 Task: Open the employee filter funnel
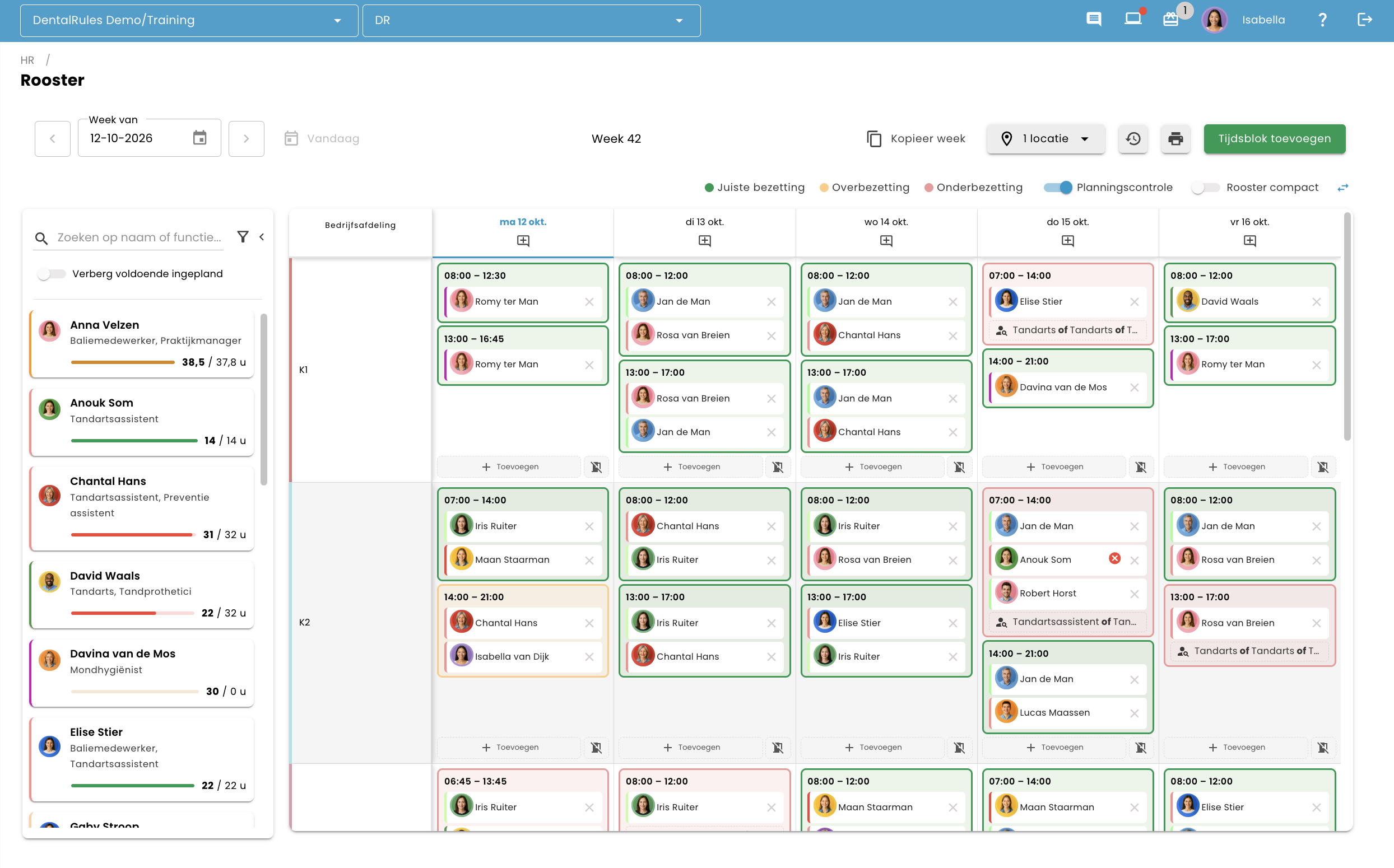(243, 236)
